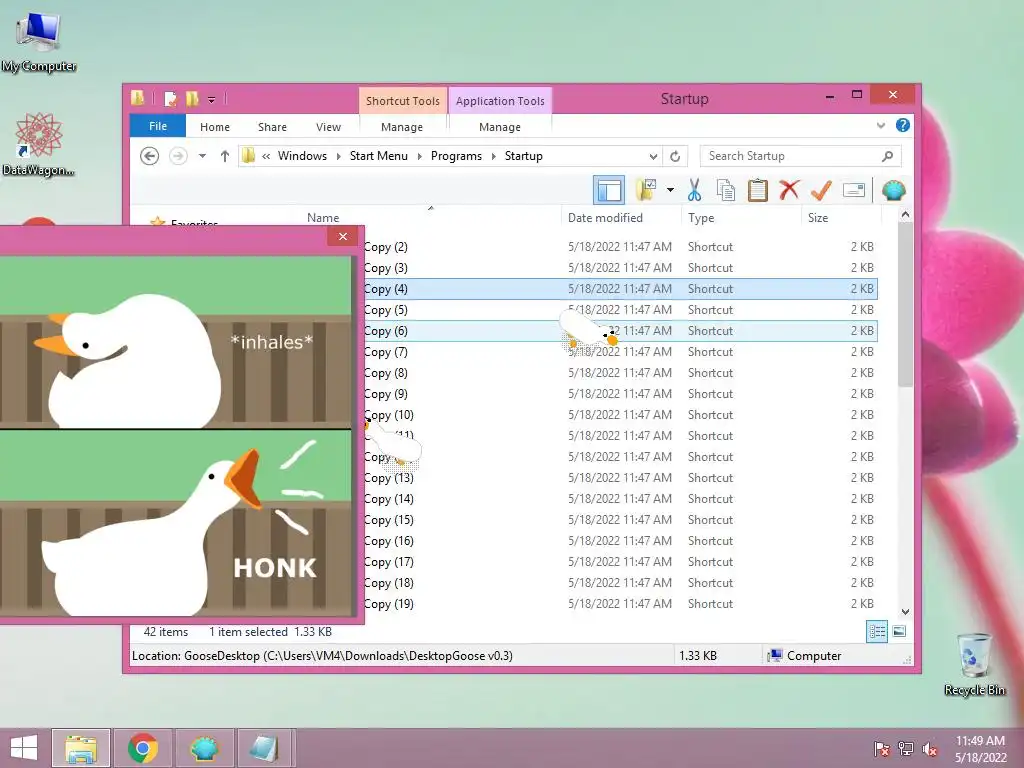Open the Customize Quick Access Toolbar dropdown

(212, 100)
